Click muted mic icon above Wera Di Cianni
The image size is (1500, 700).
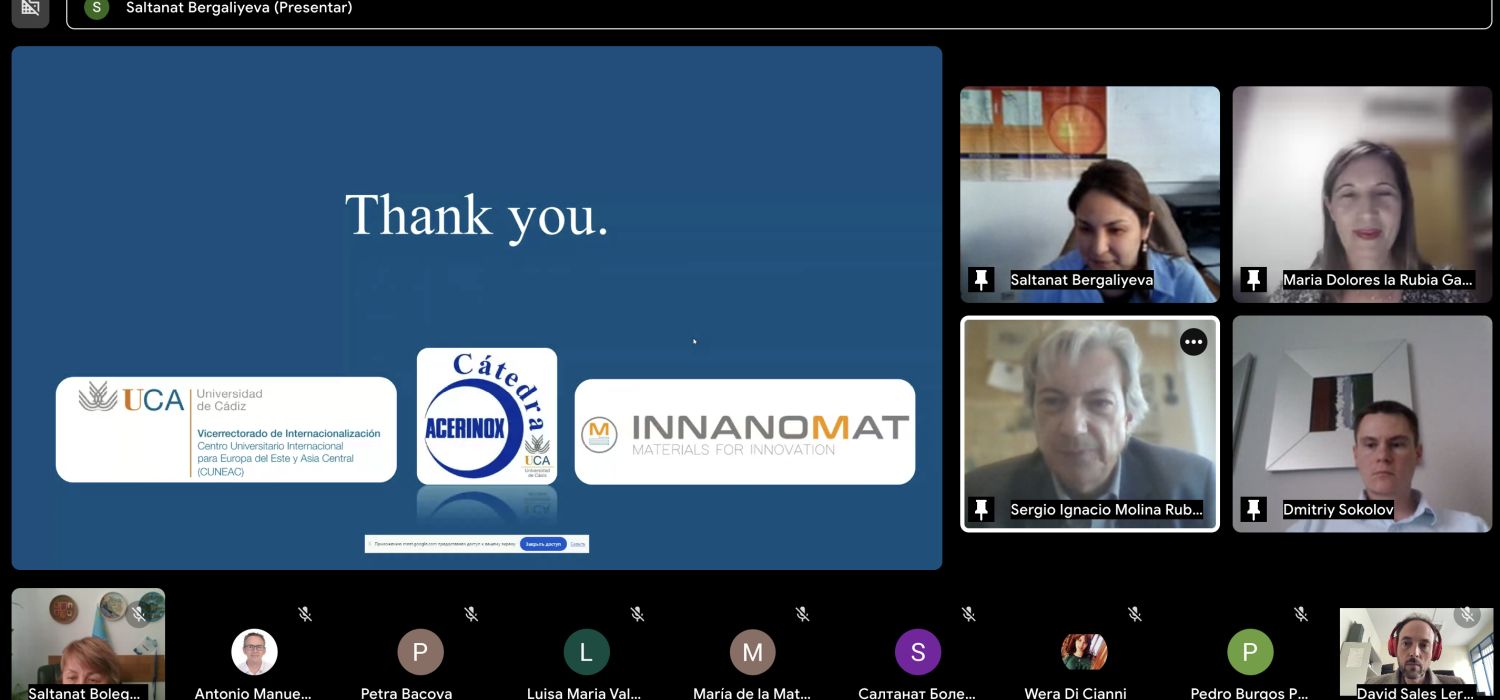[1134, 614]
